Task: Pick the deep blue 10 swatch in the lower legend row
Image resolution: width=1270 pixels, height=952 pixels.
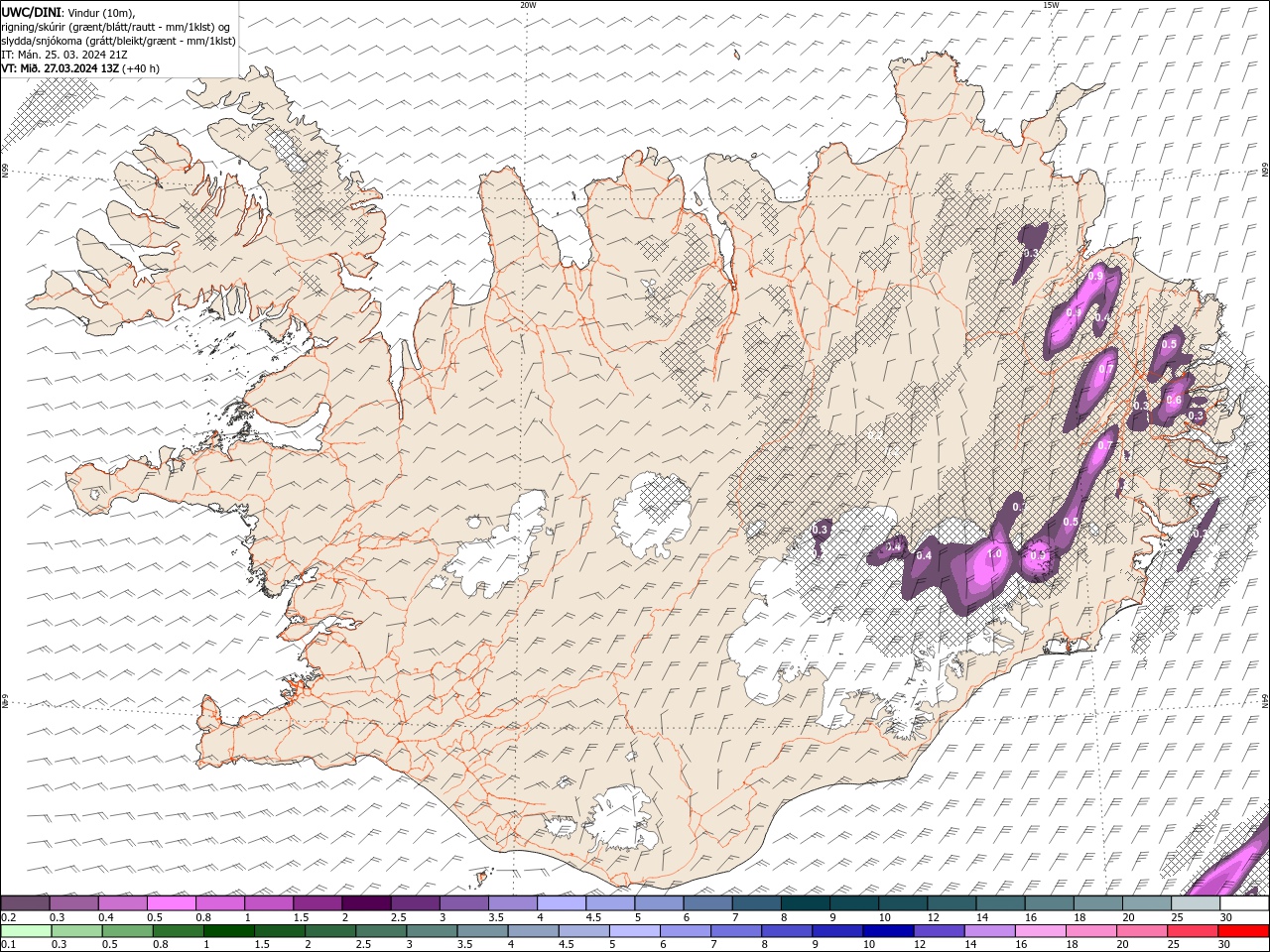Action: coord(888,931)
